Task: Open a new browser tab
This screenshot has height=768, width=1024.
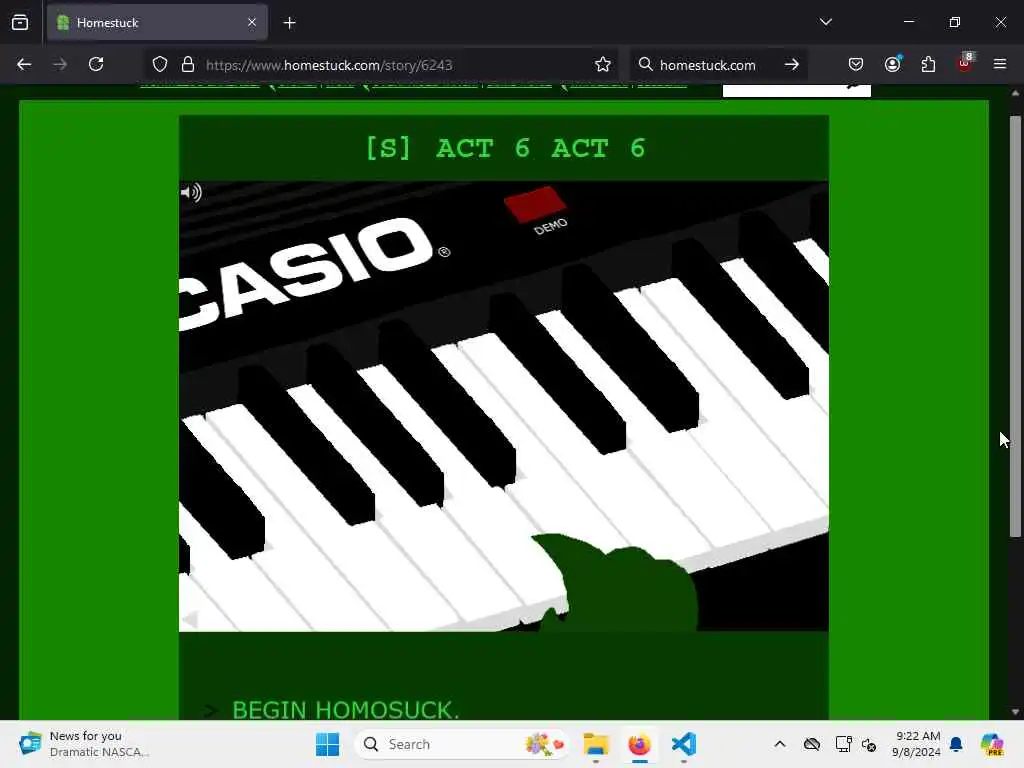Action: (x=289, y=23)
